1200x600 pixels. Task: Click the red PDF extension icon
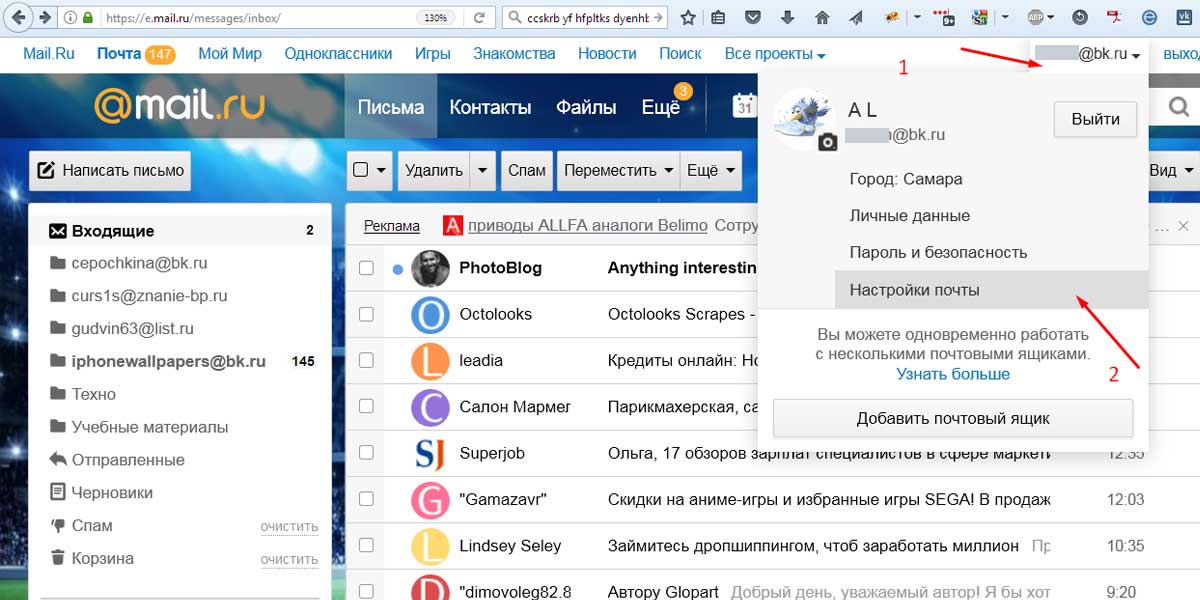point(1115,17)
